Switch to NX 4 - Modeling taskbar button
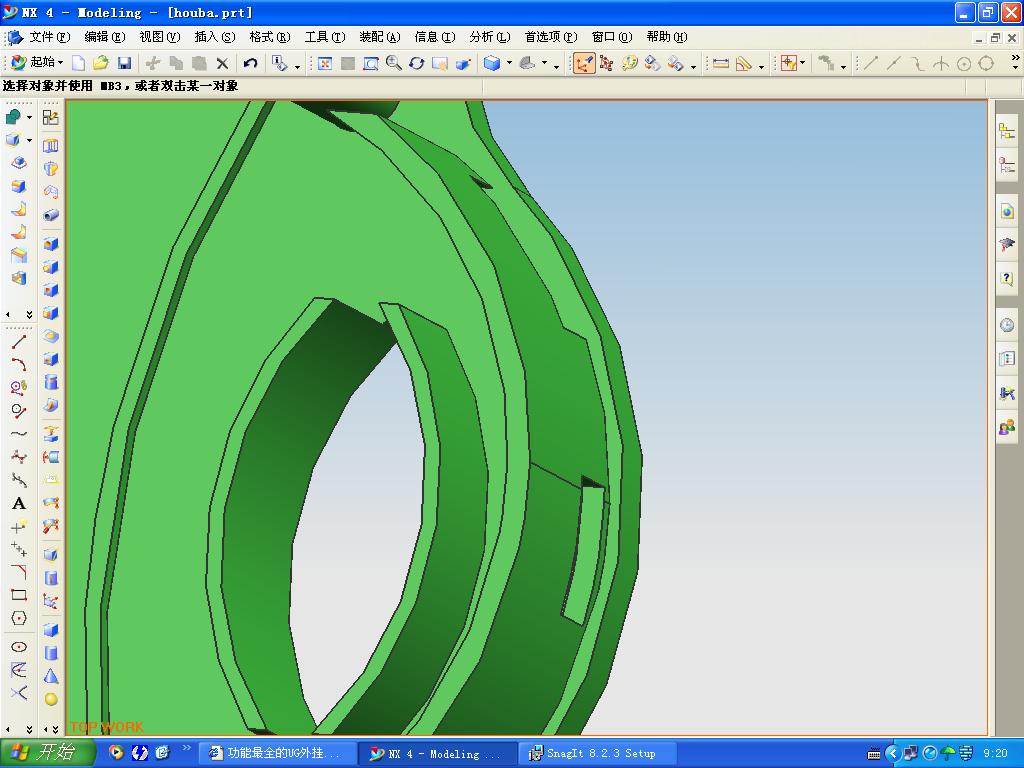This screenshot has height=768, width=1024. [438, 754]
